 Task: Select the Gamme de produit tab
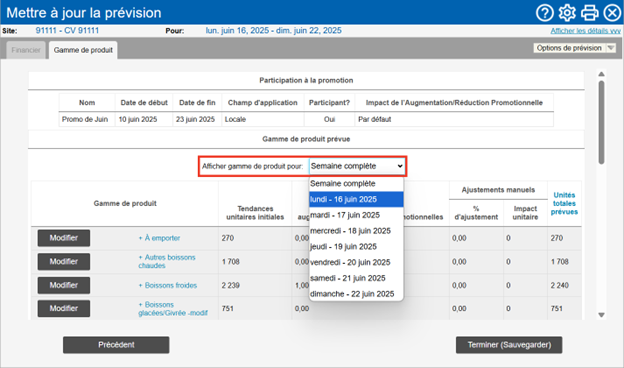(83, 50)
